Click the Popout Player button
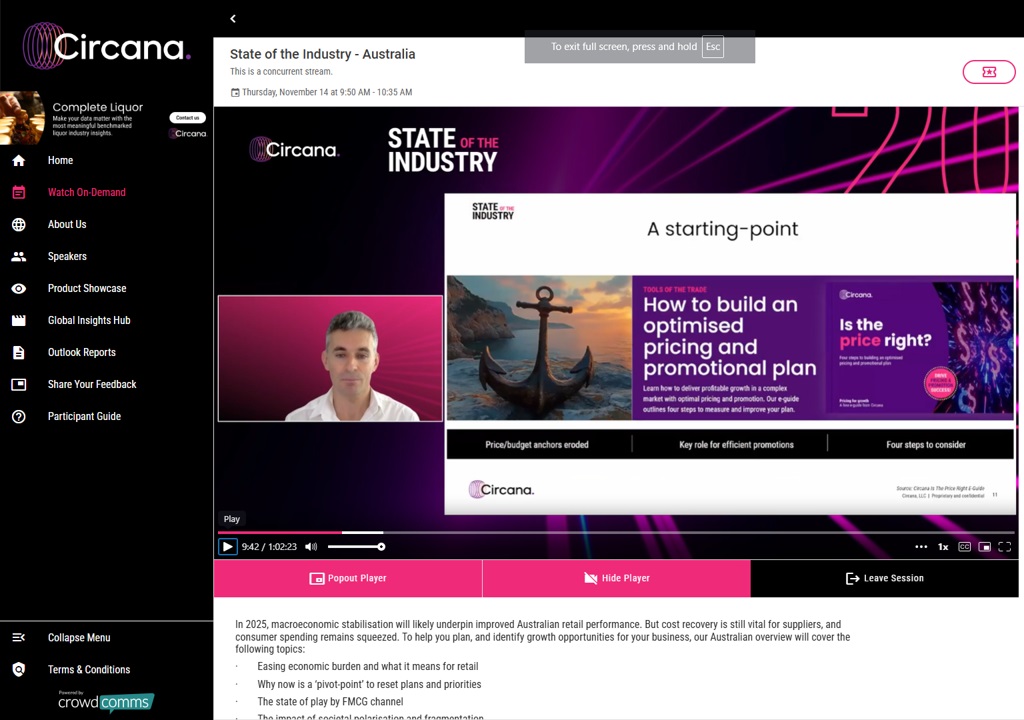Viewport: 1024px width, 720px height. 347,578
